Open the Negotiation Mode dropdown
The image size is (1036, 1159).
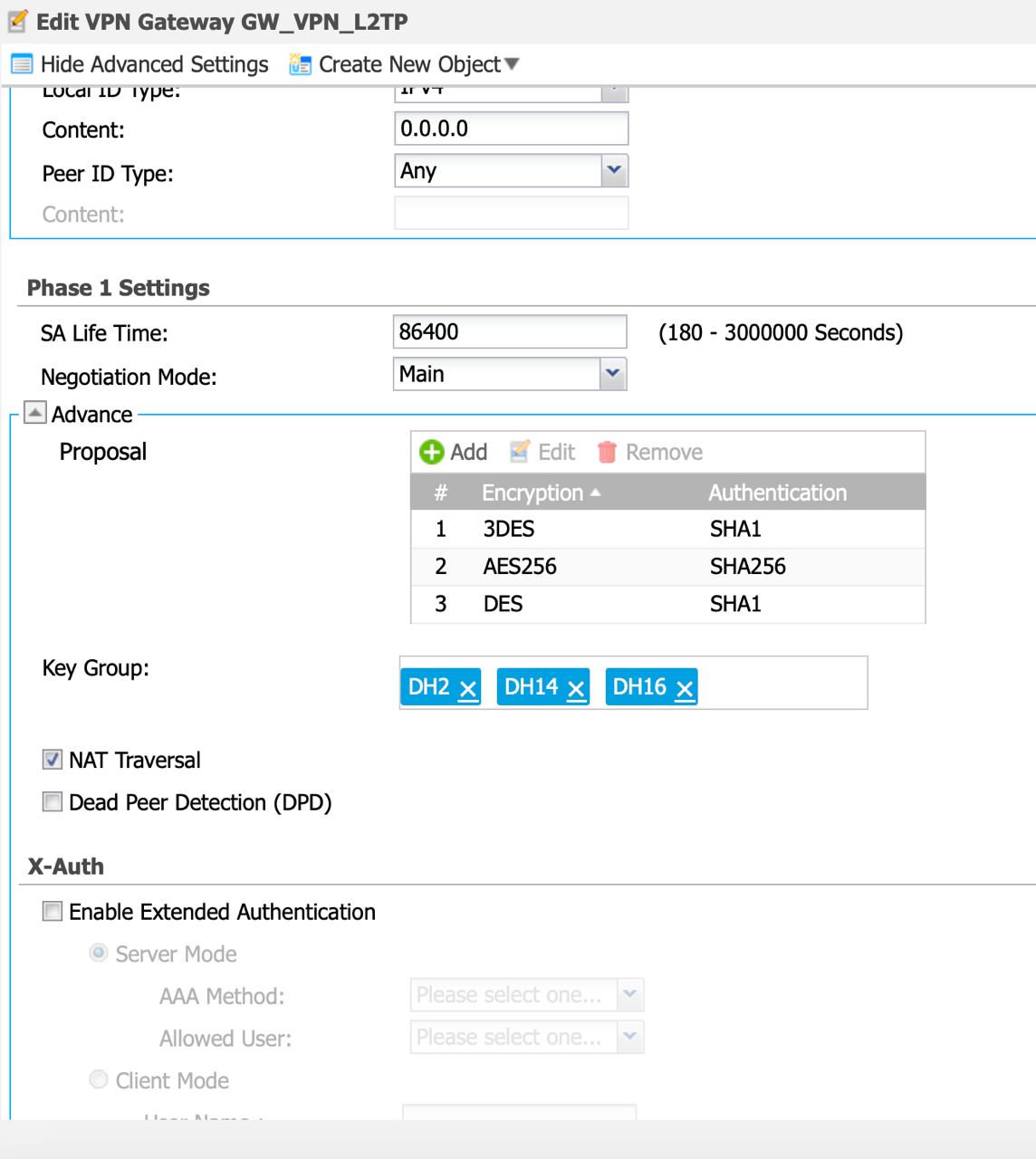(613, 374)
